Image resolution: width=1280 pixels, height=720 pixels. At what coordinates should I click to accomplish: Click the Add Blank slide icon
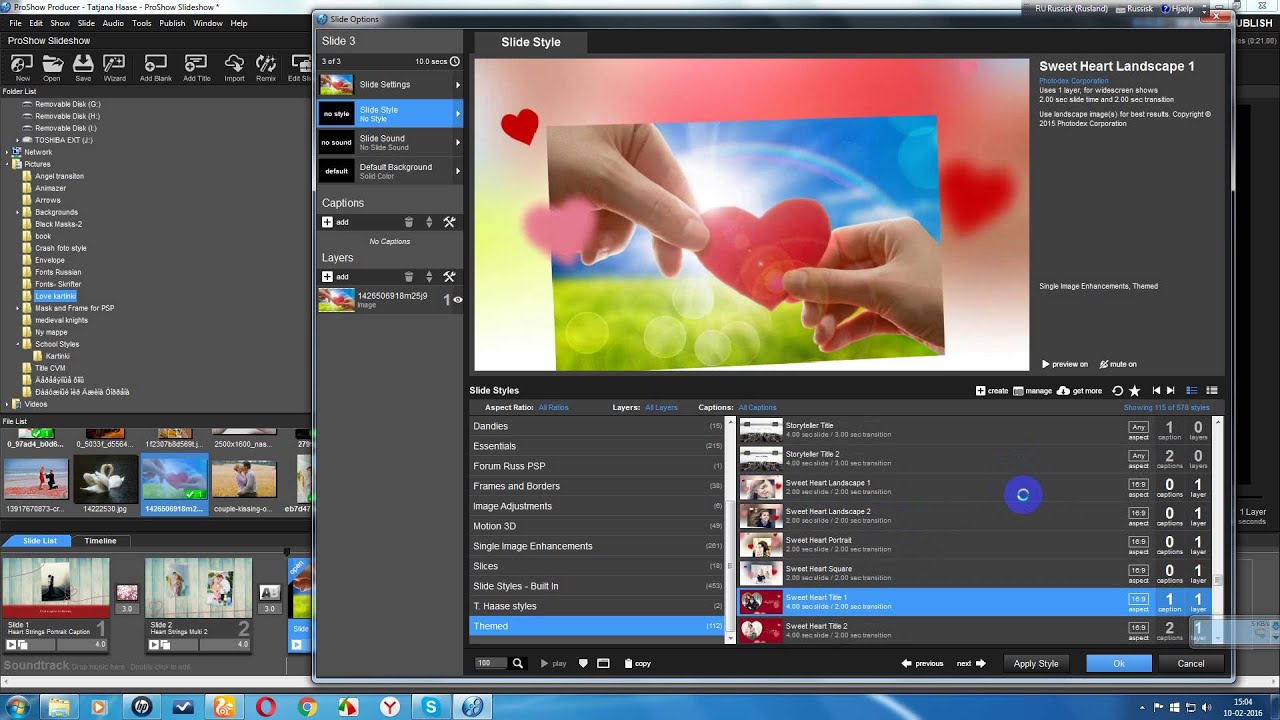(155, 68)
